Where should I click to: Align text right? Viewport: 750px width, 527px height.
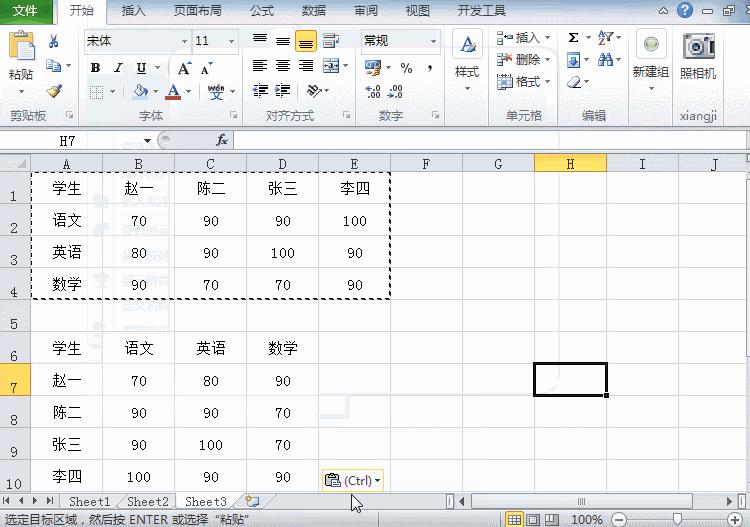[x=306, y=66]
